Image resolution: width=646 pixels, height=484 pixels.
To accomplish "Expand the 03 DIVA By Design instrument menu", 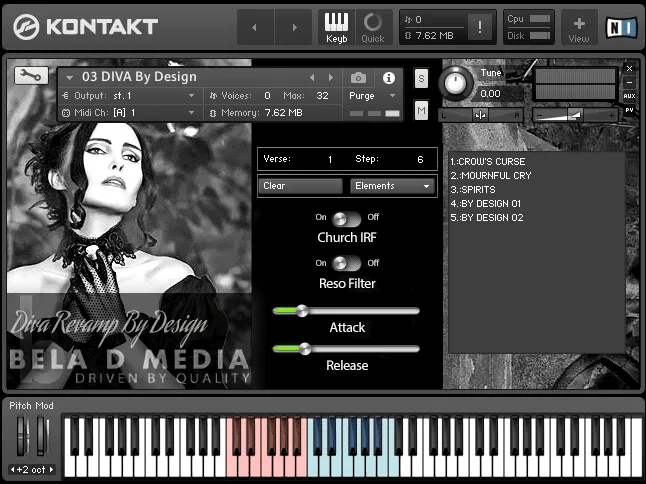I will (x=69, y=77).
